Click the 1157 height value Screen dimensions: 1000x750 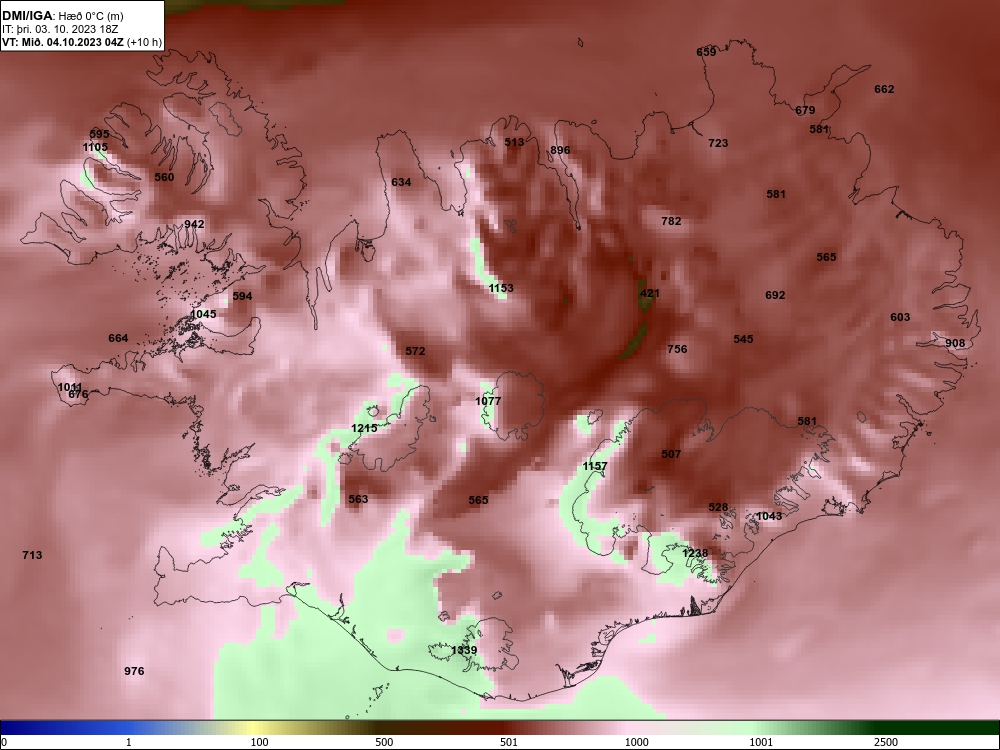click(x=594, y=467)
